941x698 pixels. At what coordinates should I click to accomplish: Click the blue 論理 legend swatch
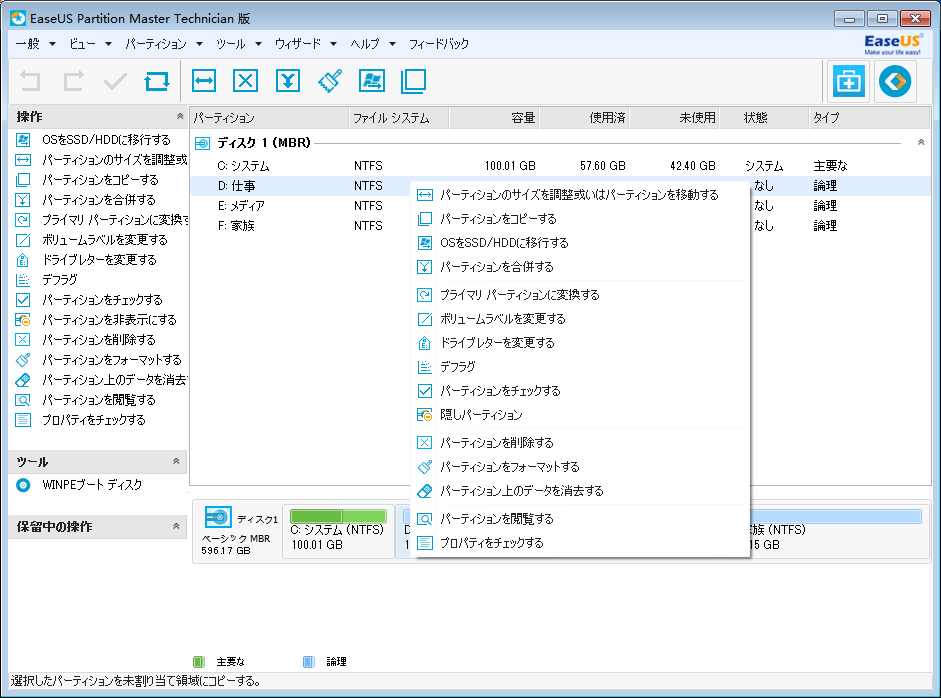pyautogui.click(x=308, y=661)
